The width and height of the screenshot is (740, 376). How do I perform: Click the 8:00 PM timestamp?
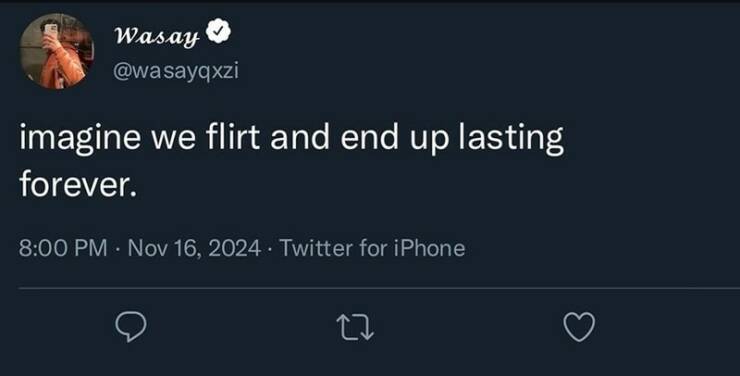(63, 248)
